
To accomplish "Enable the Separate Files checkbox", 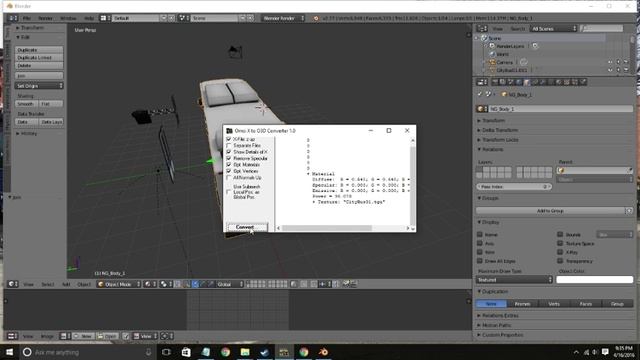I will pyautogui.click(x=229, y=145).
